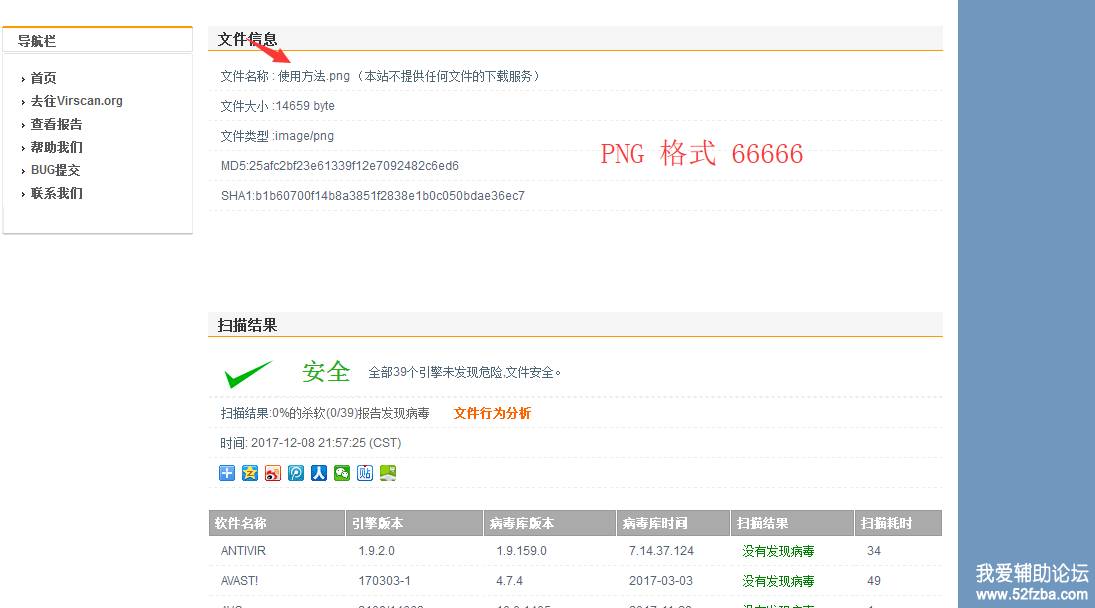Select the ANTIVIR row name

pyautogui.click(x=243, y=551)
